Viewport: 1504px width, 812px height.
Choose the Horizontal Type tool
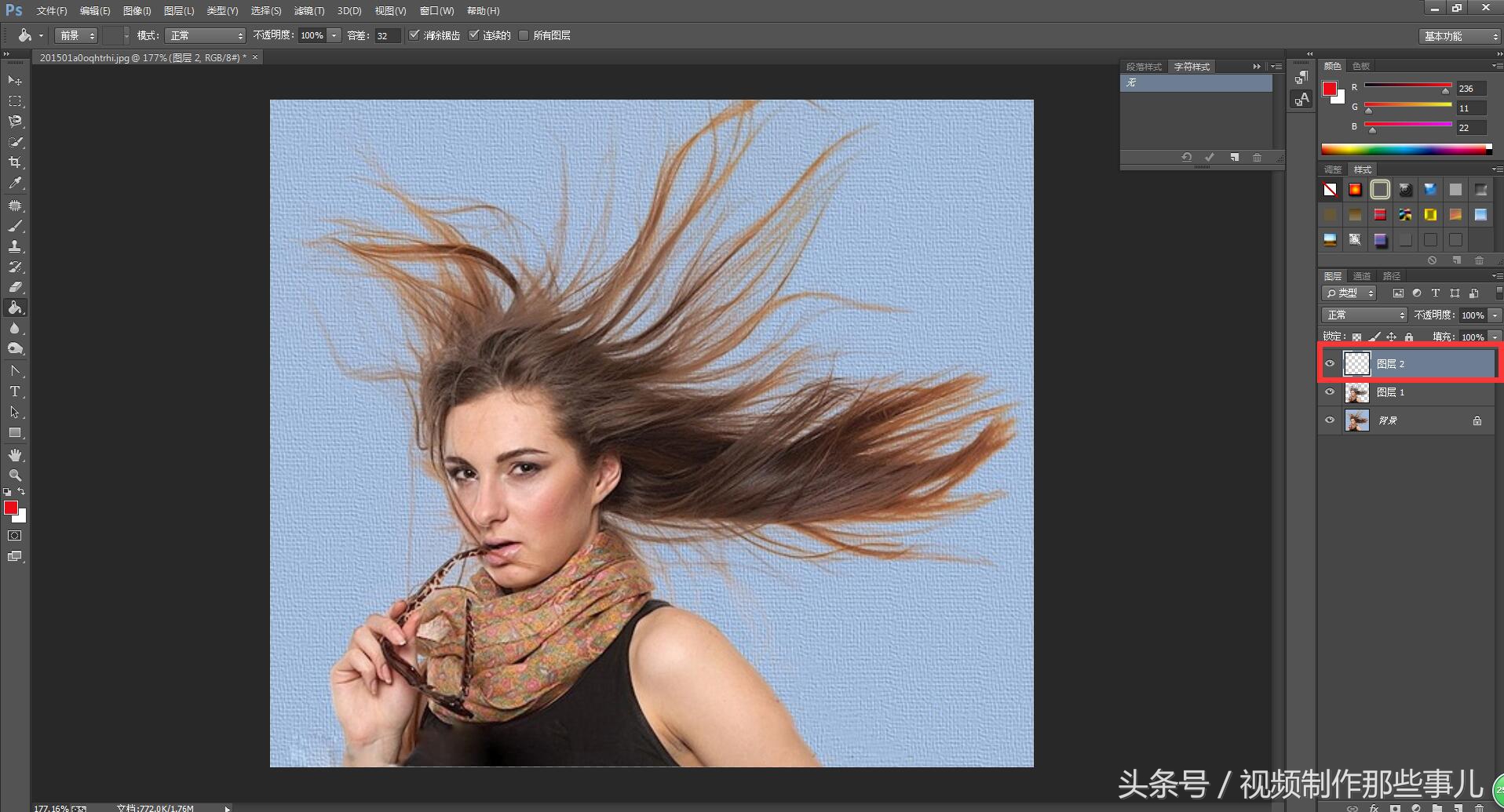[15, 391]
